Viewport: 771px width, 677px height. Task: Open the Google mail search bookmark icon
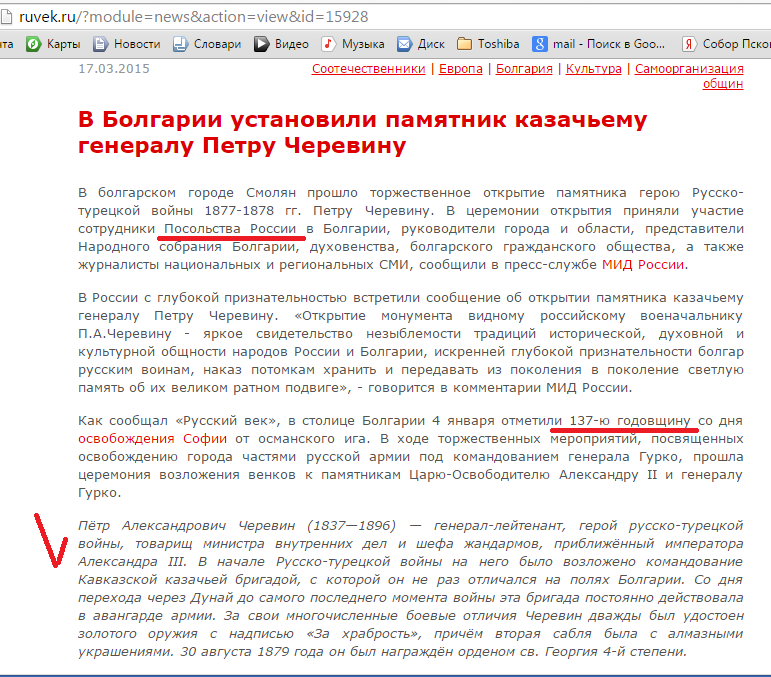539,44
